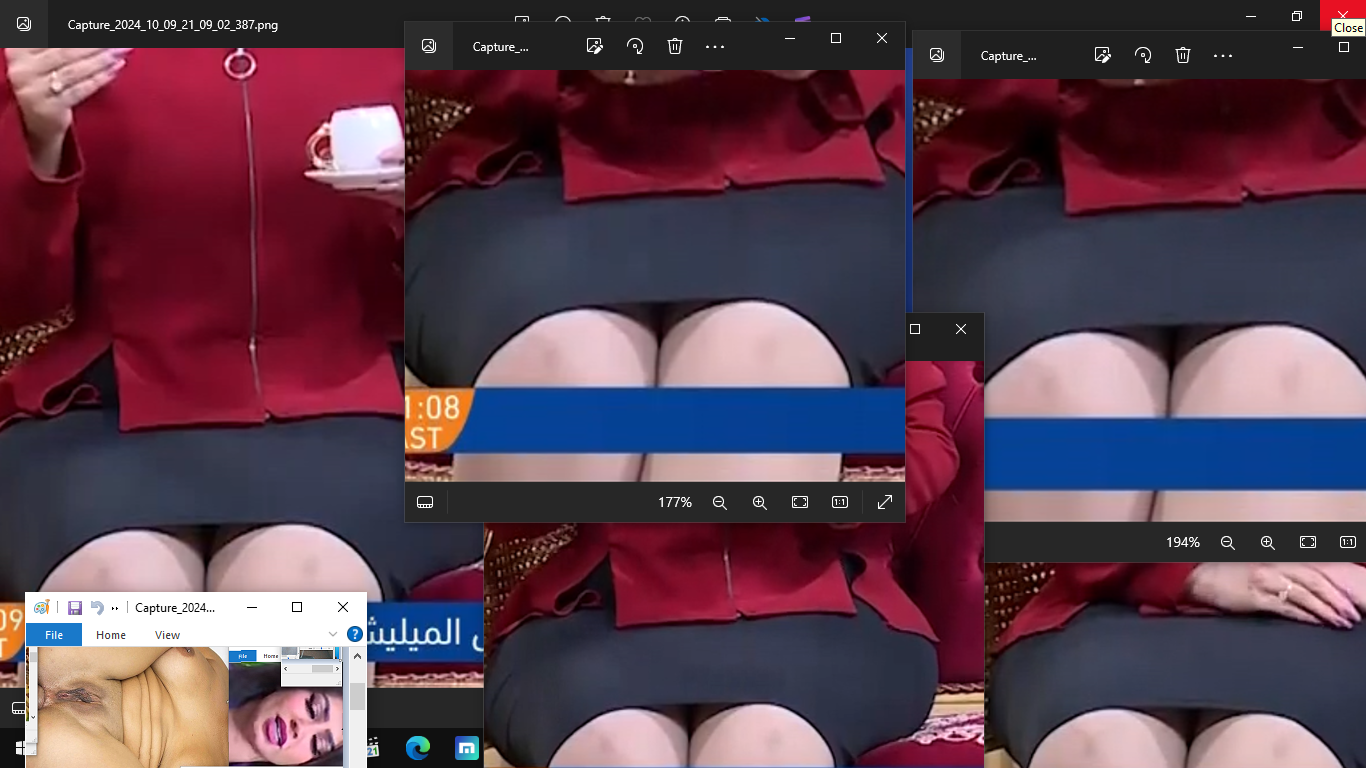The height and width of the screenshot is (768, 1366).
Task: Click Edit image icon in 194% Photos window
Action: [x=1103, y=55]
